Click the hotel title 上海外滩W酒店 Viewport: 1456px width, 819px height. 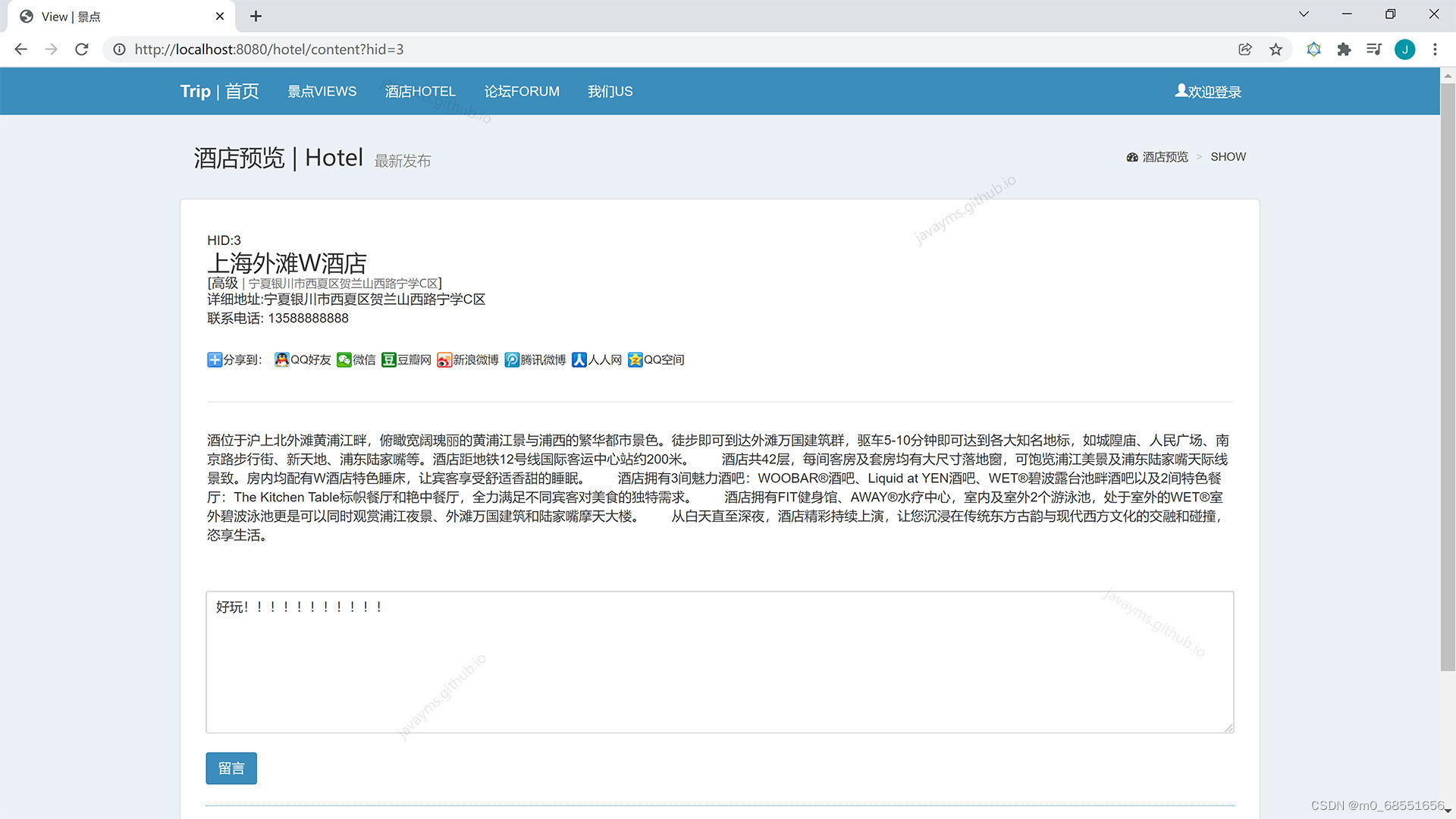tap(287, 263)
